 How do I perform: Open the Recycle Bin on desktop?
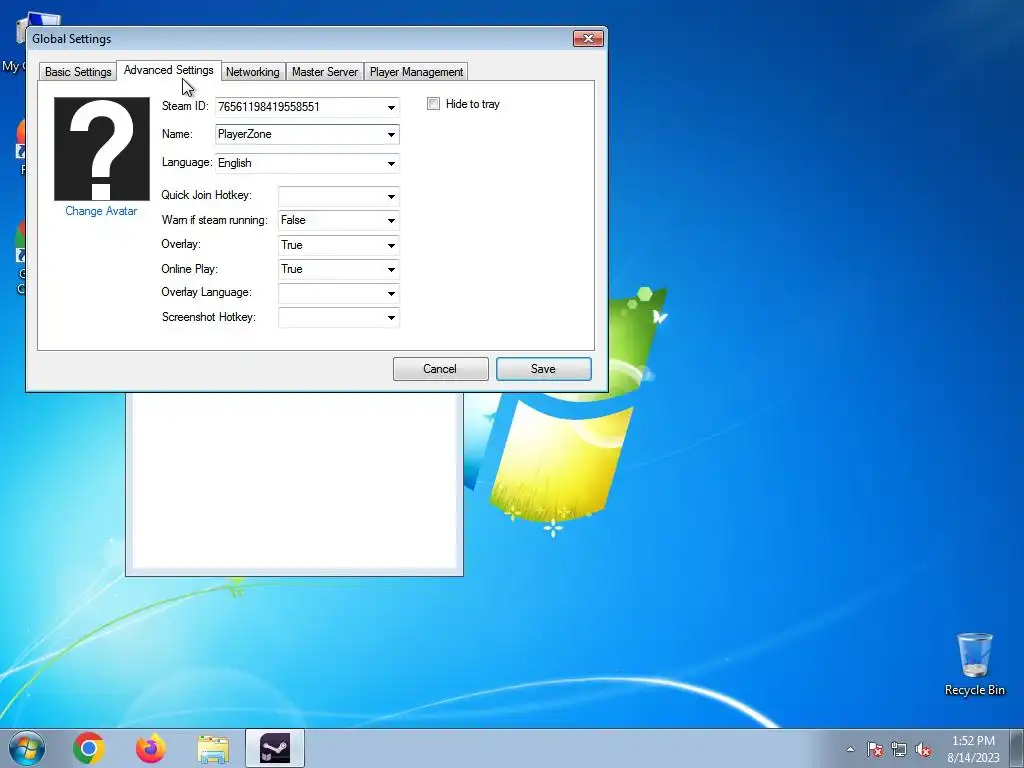click(974, 664)
